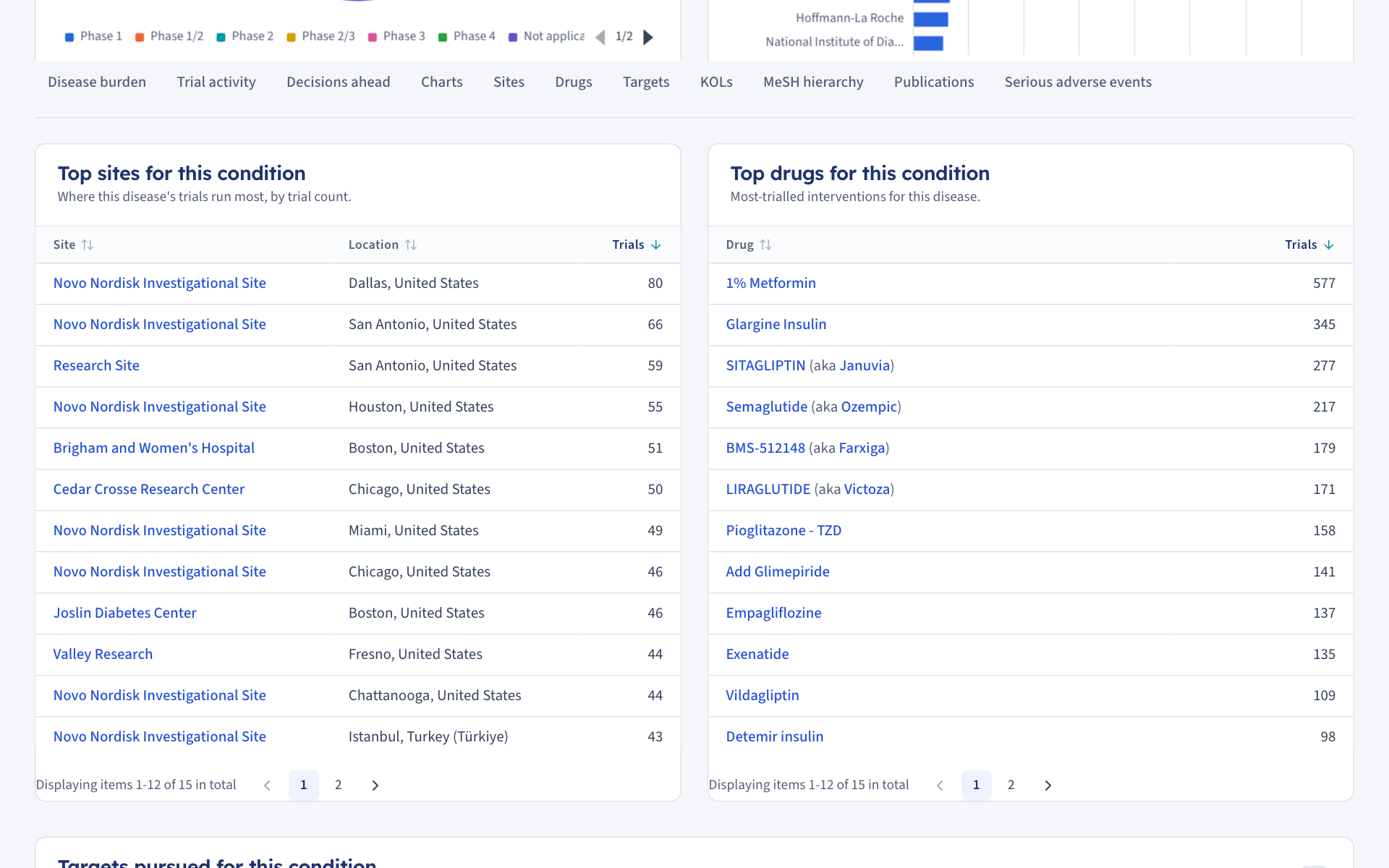Sort drugs table by Drug column
Viewport: 1389px width, 868px height.
pos(749,244)
